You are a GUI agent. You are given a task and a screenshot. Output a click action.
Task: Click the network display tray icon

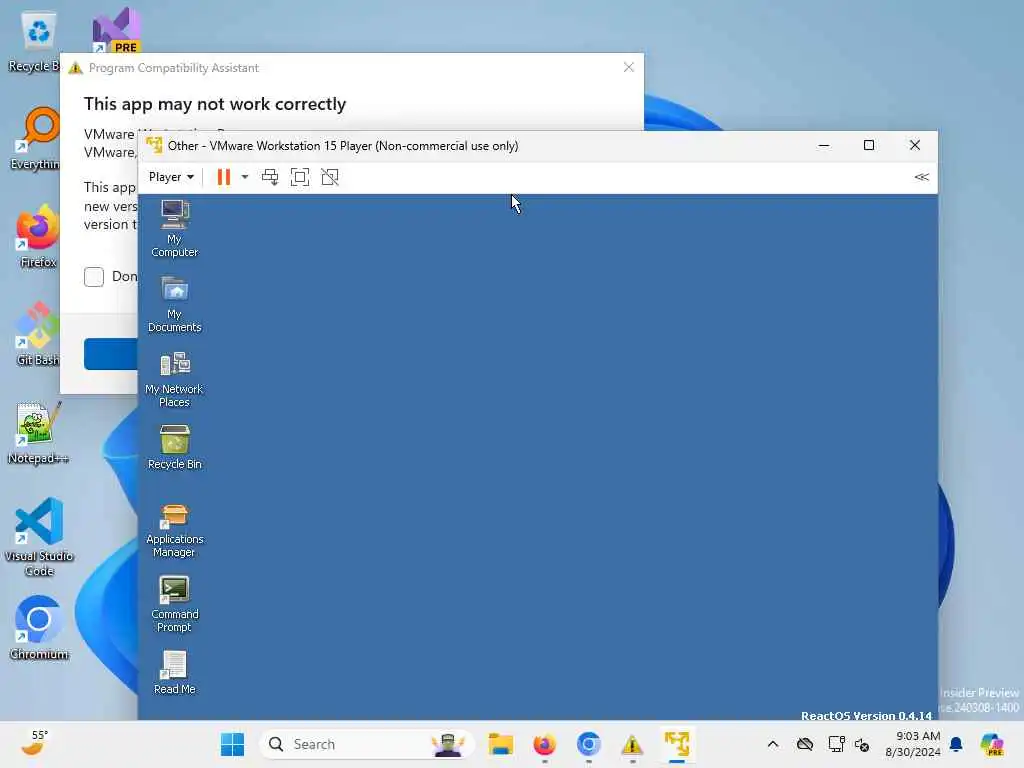pyautogui.click(x=836, y=744)
